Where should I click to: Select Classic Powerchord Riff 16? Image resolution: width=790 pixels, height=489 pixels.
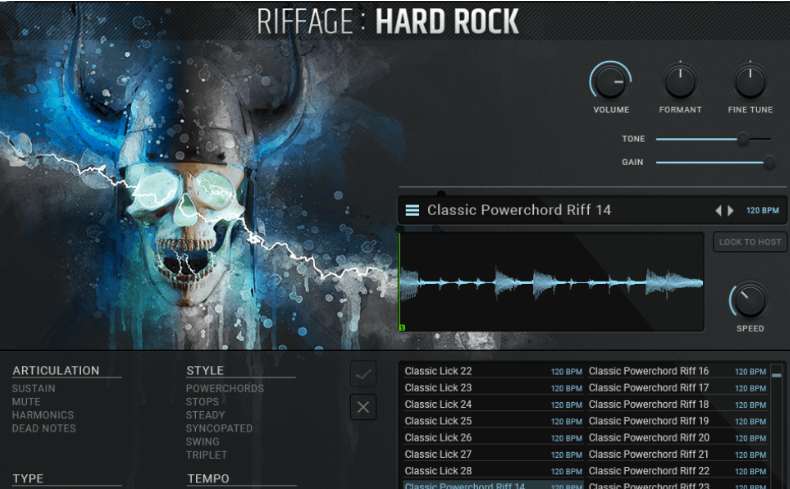pos(677,371)
